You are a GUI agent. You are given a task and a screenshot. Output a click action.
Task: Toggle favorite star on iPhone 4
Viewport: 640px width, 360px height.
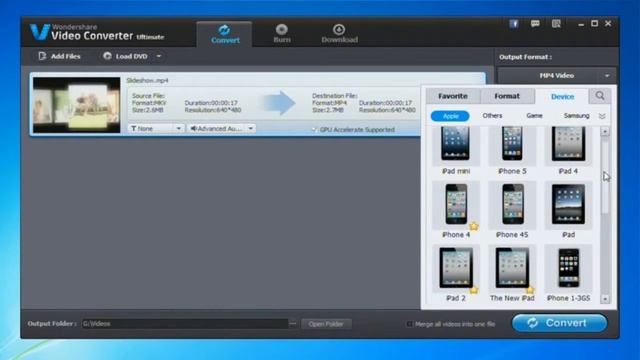pyautogui.click(x=473, y=226)
